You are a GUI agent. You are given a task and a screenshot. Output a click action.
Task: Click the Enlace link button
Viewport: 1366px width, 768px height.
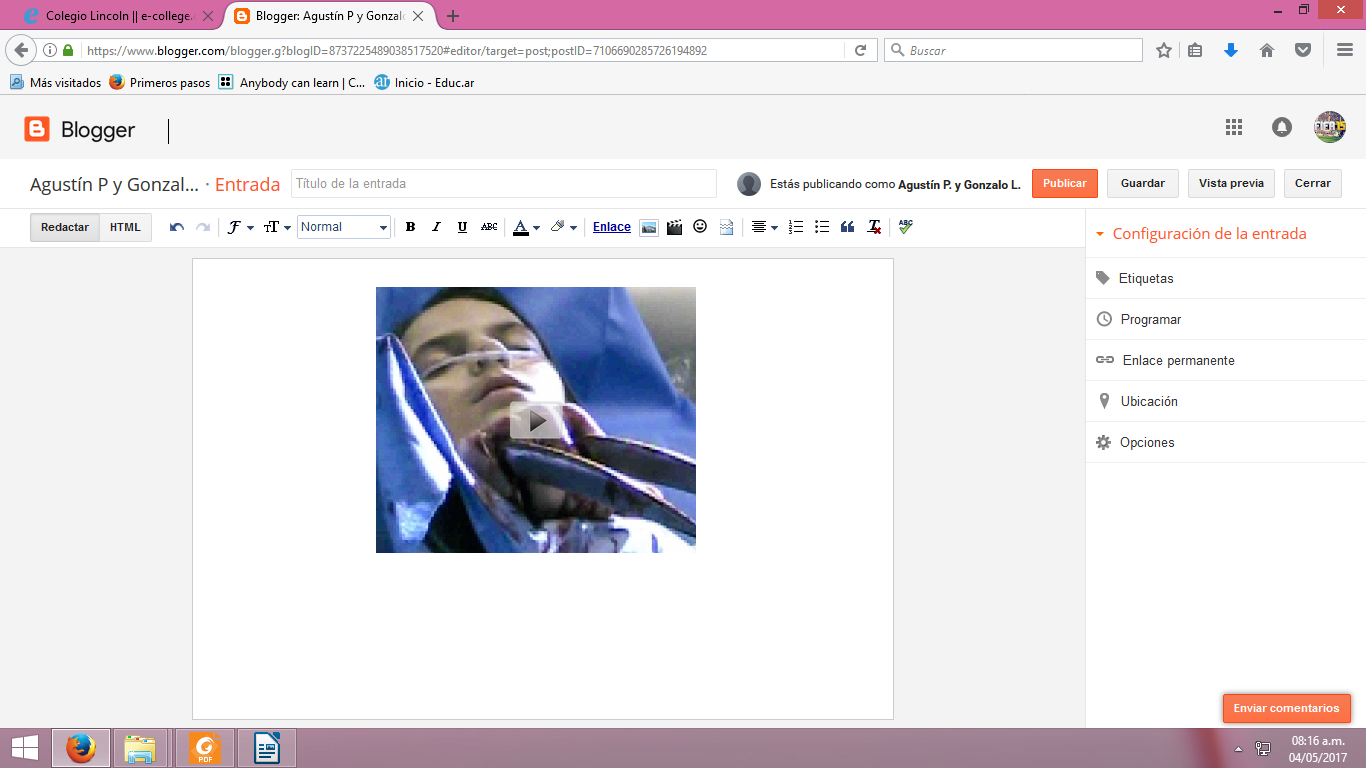pos(612,227)
